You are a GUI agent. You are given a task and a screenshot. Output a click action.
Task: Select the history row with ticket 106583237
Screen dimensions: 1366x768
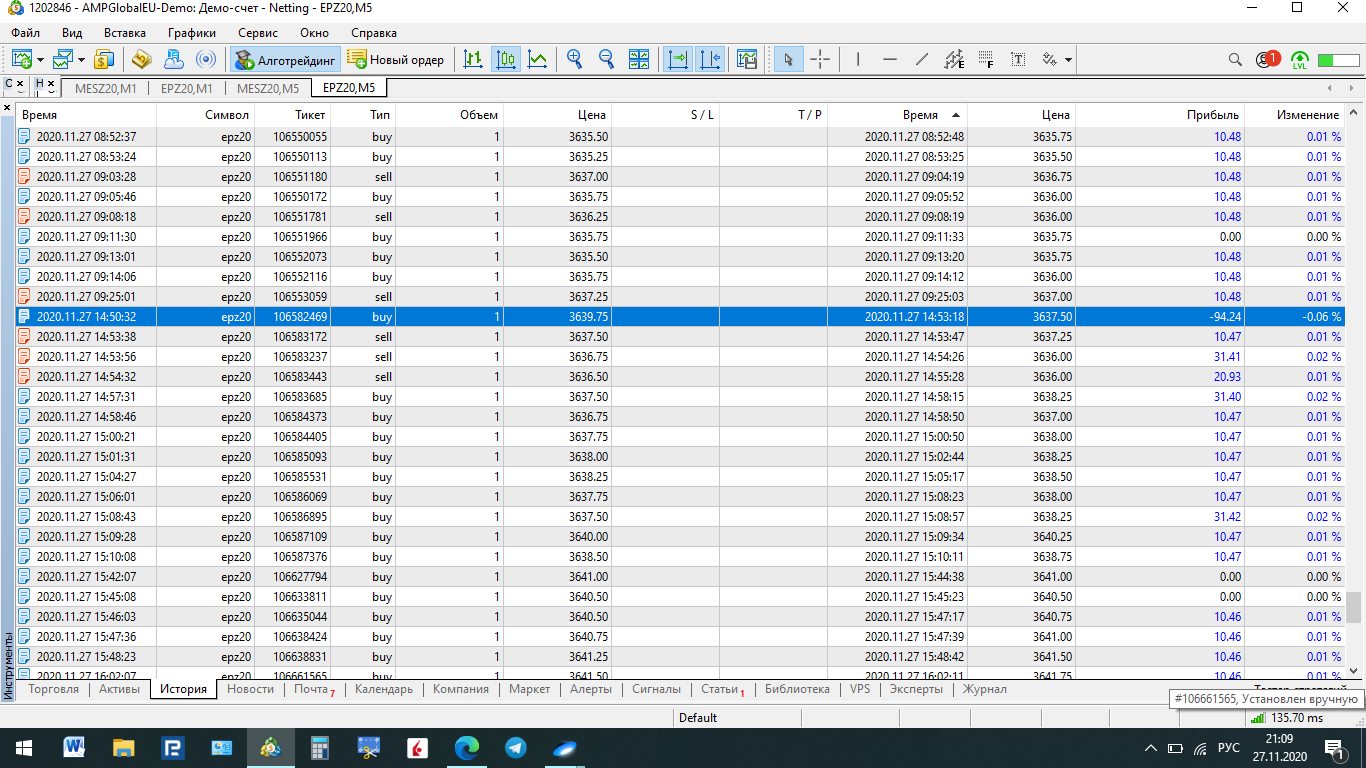tap(679, 357)
